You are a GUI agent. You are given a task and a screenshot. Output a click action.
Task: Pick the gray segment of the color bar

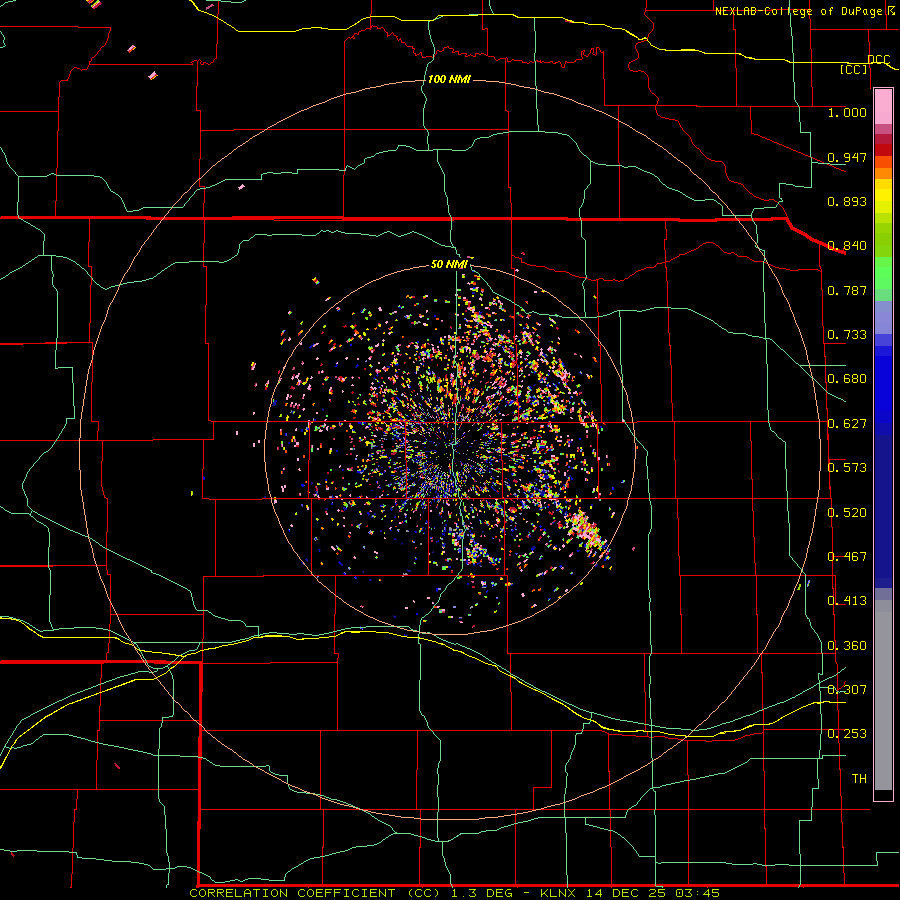pos(883,695)
